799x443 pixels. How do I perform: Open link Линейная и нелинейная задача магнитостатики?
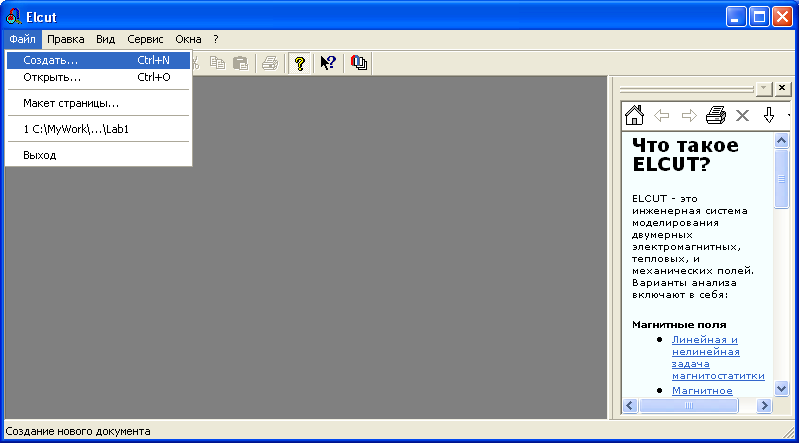pos(717,358)
